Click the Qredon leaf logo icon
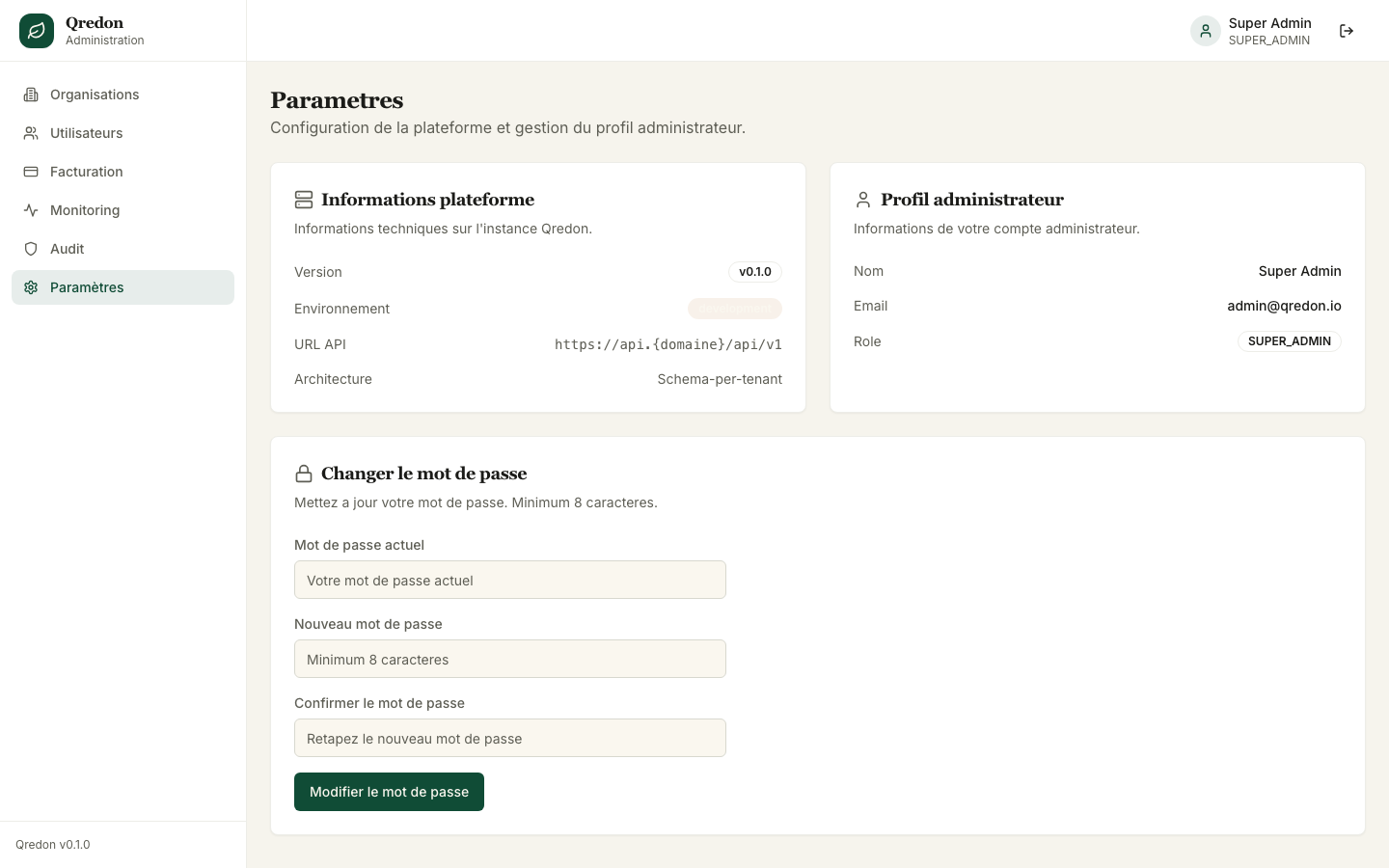This screenshot has height=868, width=1389. pyautogui.click(x=37, y=31)
